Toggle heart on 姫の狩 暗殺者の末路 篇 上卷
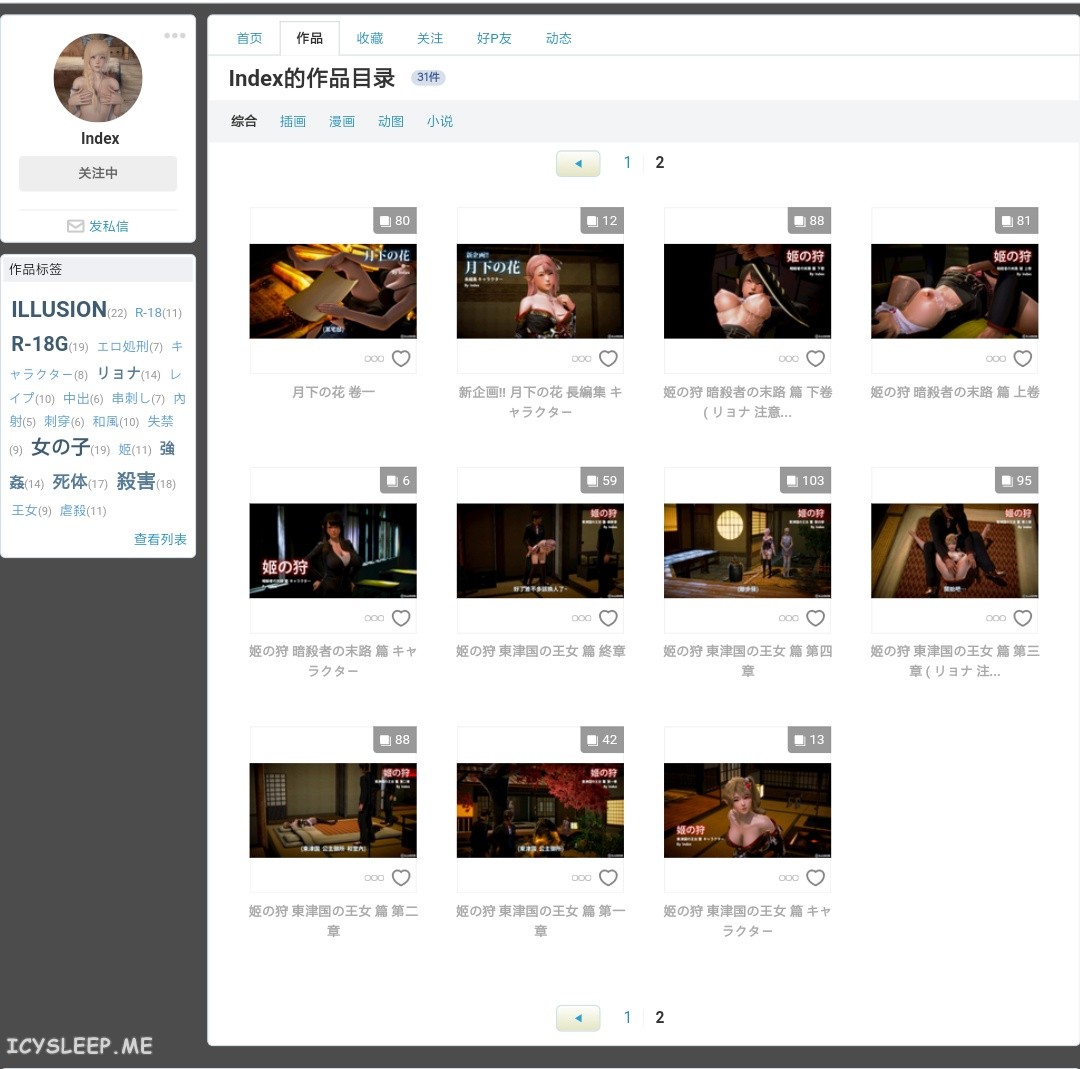The height and width of the screenshot is (1069, 1080). [x=1023, y=358]
